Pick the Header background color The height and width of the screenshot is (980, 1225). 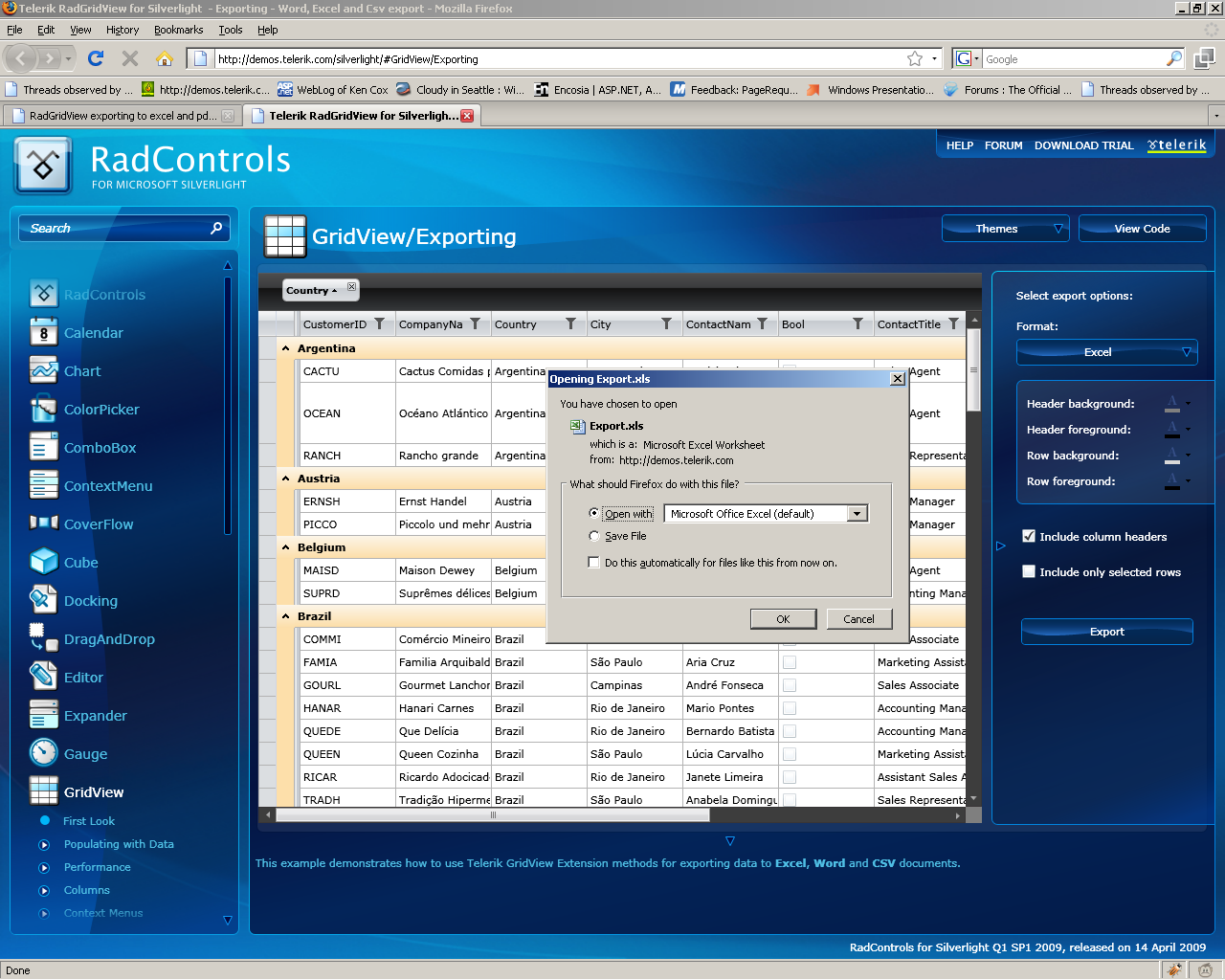point(1177,404)
